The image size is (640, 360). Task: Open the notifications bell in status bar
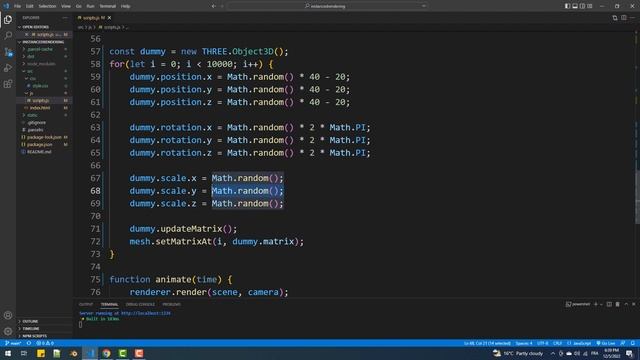(x=633, y=343)
